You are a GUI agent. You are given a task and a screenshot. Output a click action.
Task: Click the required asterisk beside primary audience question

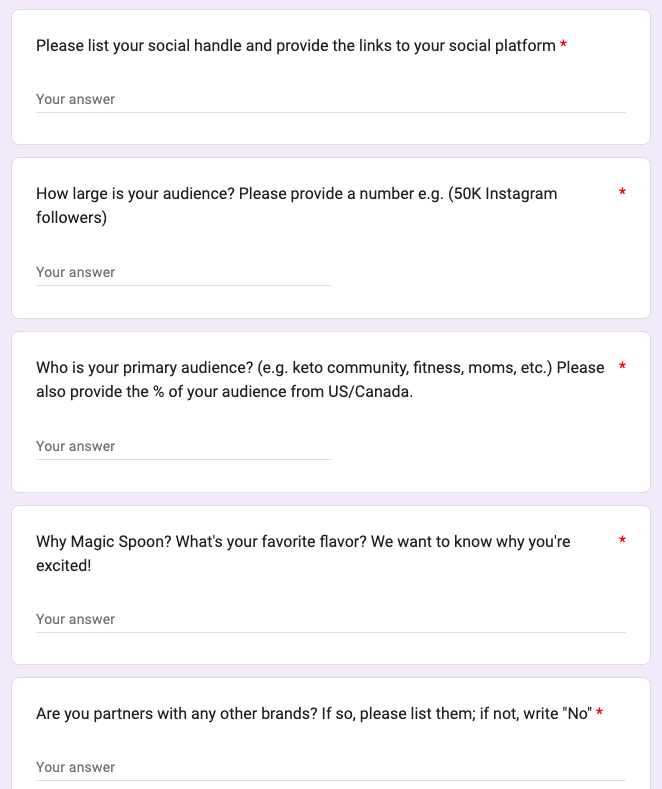tap(622, 367)
